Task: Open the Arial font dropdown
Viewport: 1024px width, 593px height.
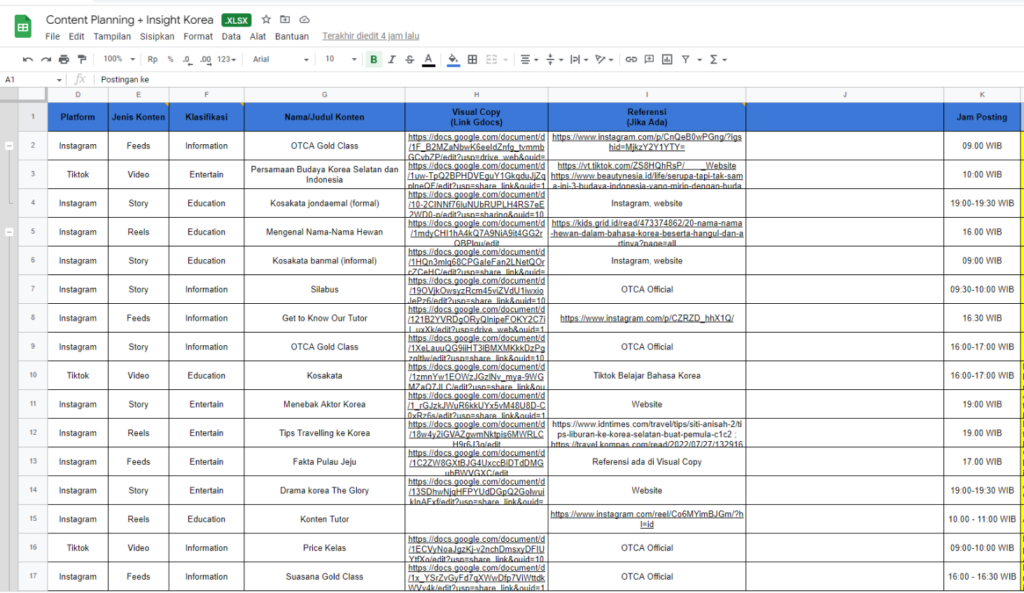Action: 281,59
